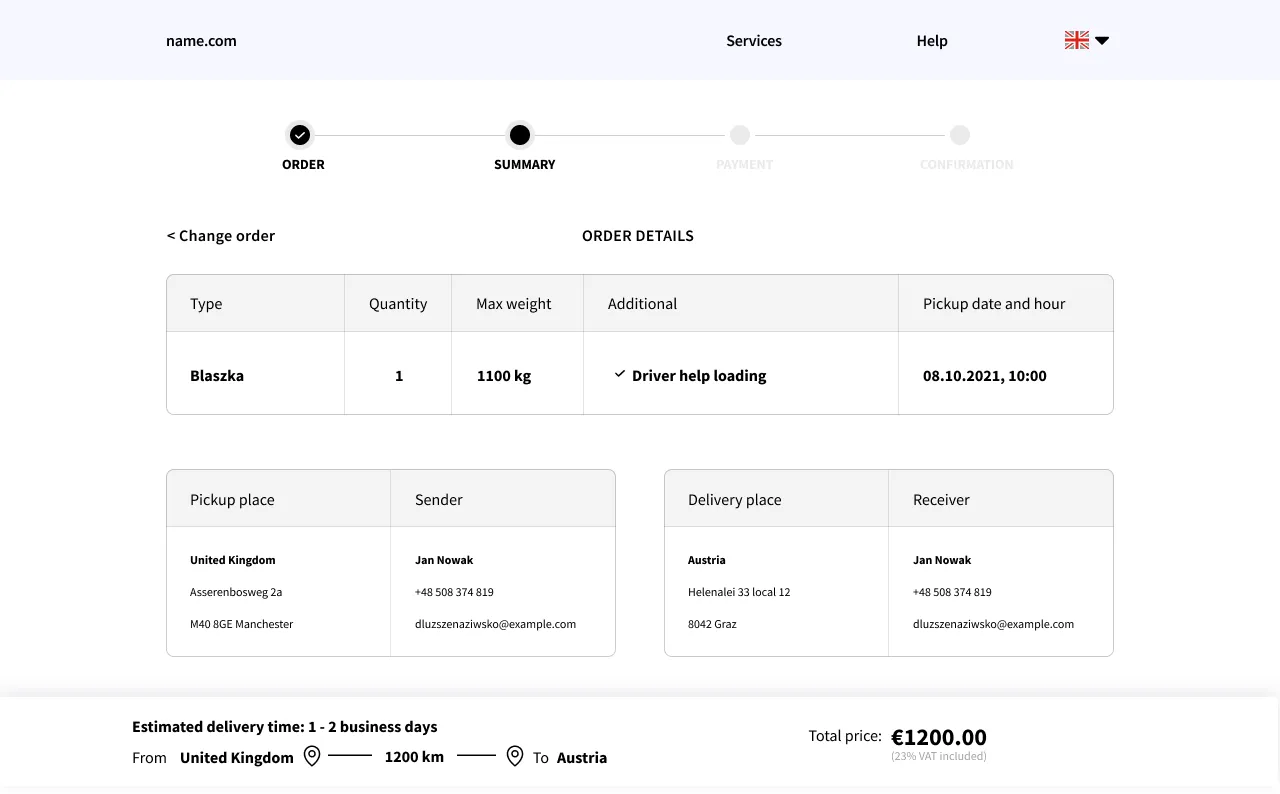
Task: Click the Sender email address
Action: [495, 624]
